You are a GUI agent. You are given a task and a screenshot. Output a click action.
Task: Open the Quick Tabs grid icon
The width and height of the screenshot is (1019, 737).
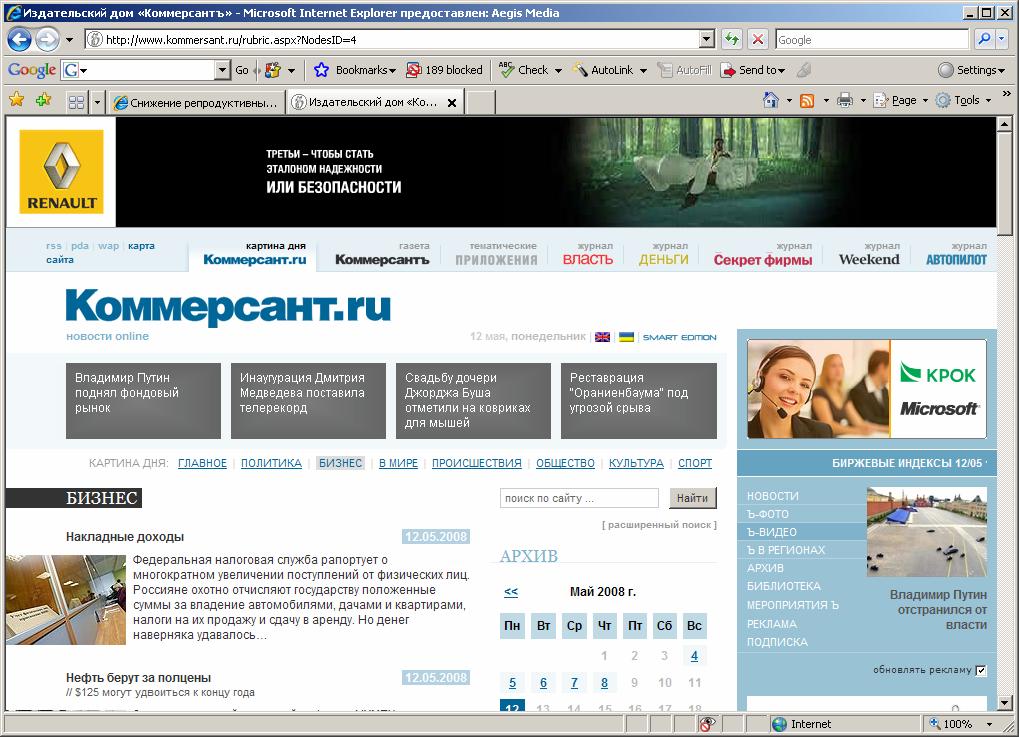(76, 102)
